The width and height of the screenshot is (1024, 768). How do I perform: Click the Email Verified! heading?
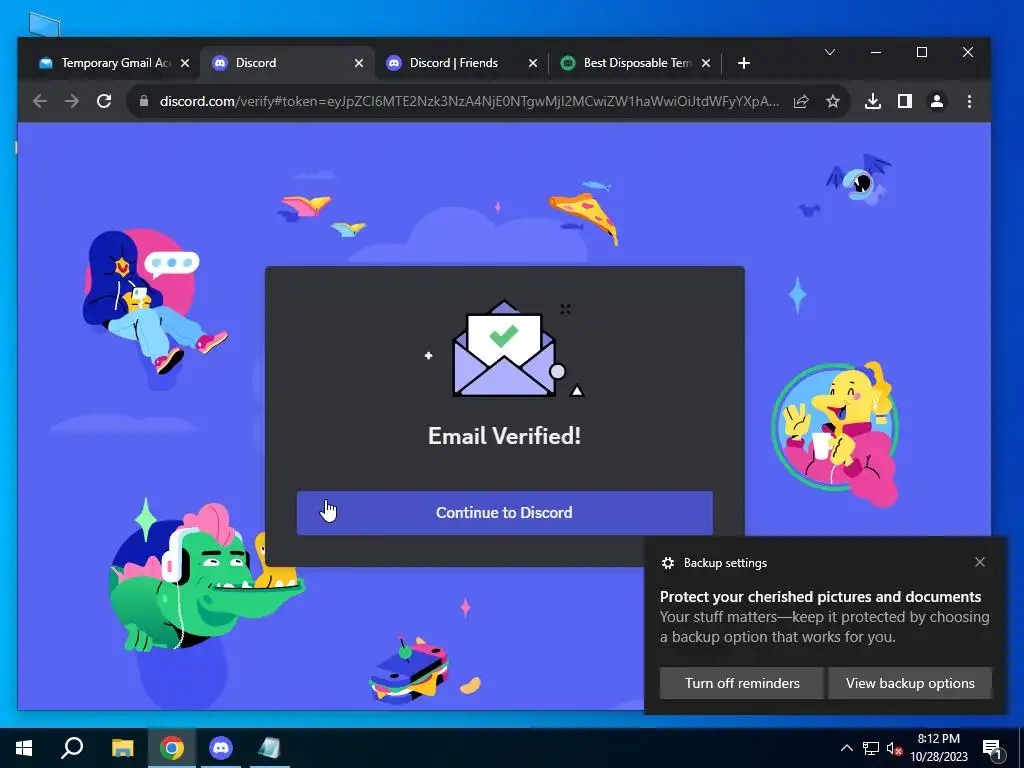504,436
